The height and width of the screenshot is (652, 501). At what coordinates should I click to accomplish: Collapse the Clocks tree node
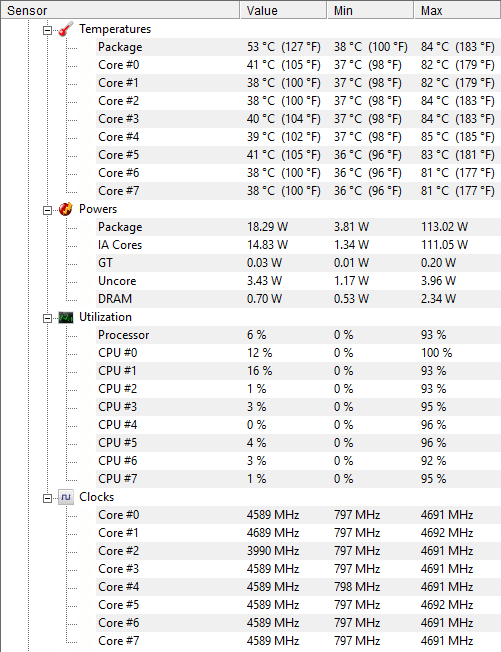[x=47, y=498]
